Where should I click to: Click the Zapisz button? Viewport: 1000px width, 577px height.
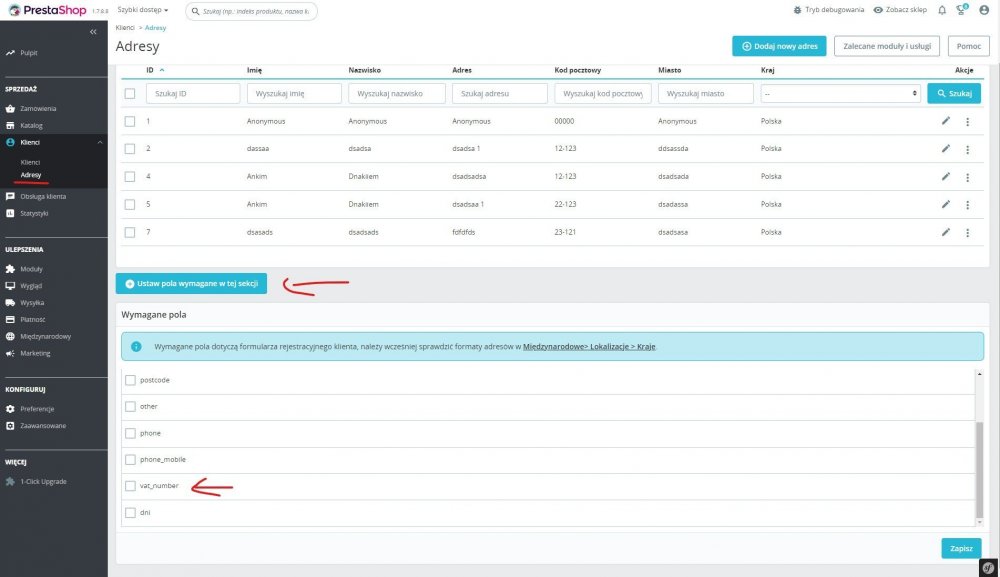click(961, 548)
